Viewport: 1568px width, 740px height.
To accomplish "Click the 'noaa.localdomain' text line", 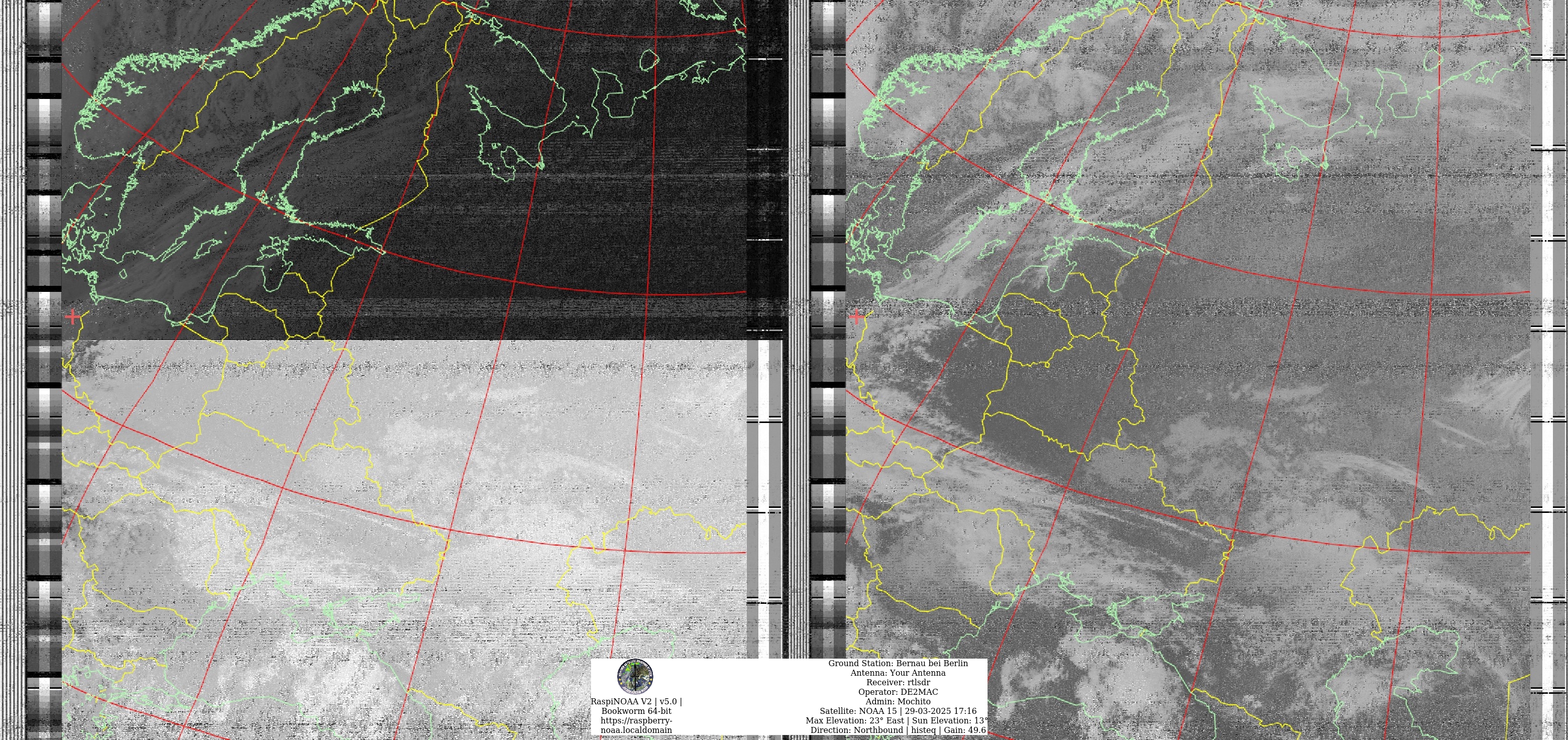I will tap(636, 730).
